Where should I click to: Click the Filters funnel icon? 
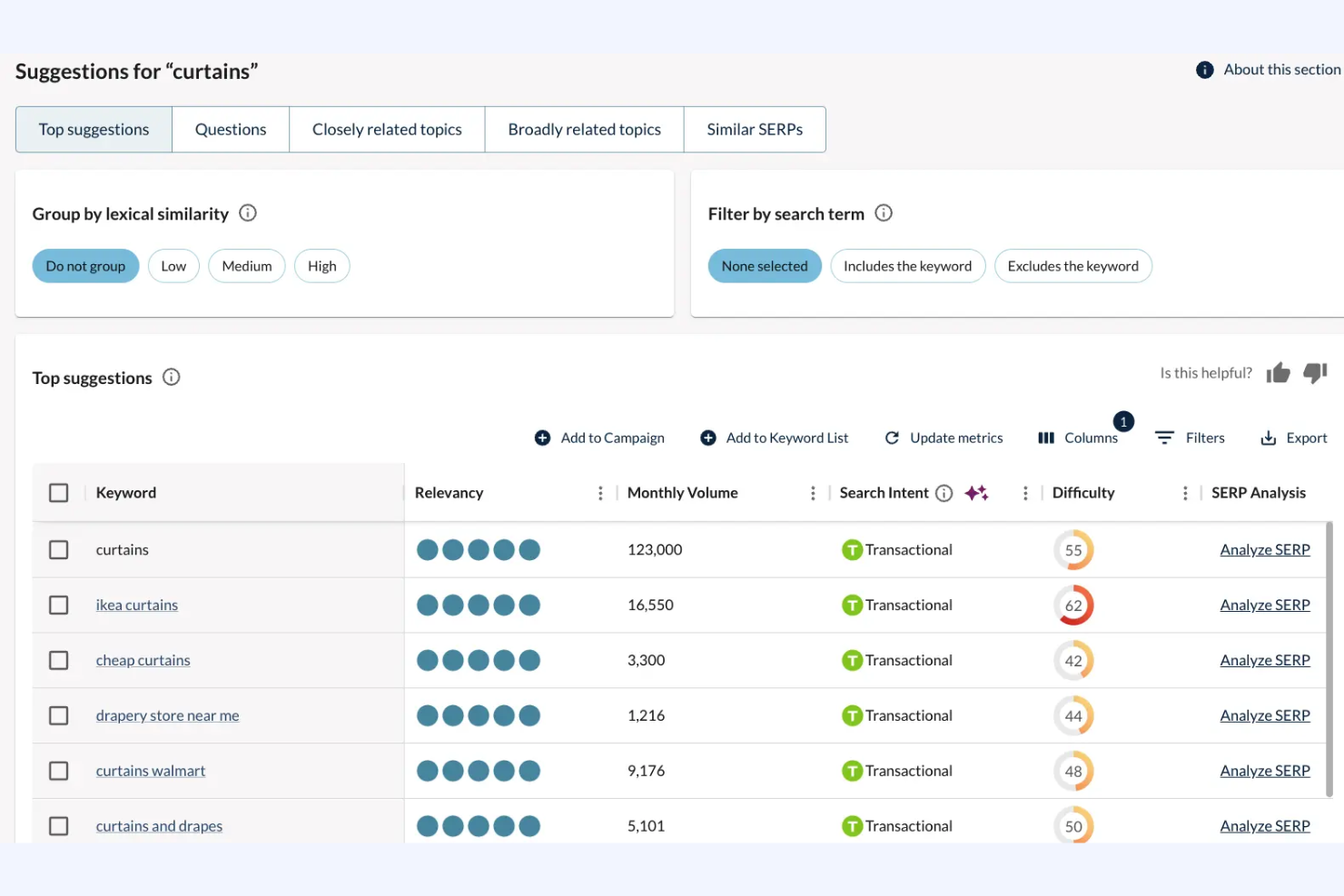tap(1165, 438)
